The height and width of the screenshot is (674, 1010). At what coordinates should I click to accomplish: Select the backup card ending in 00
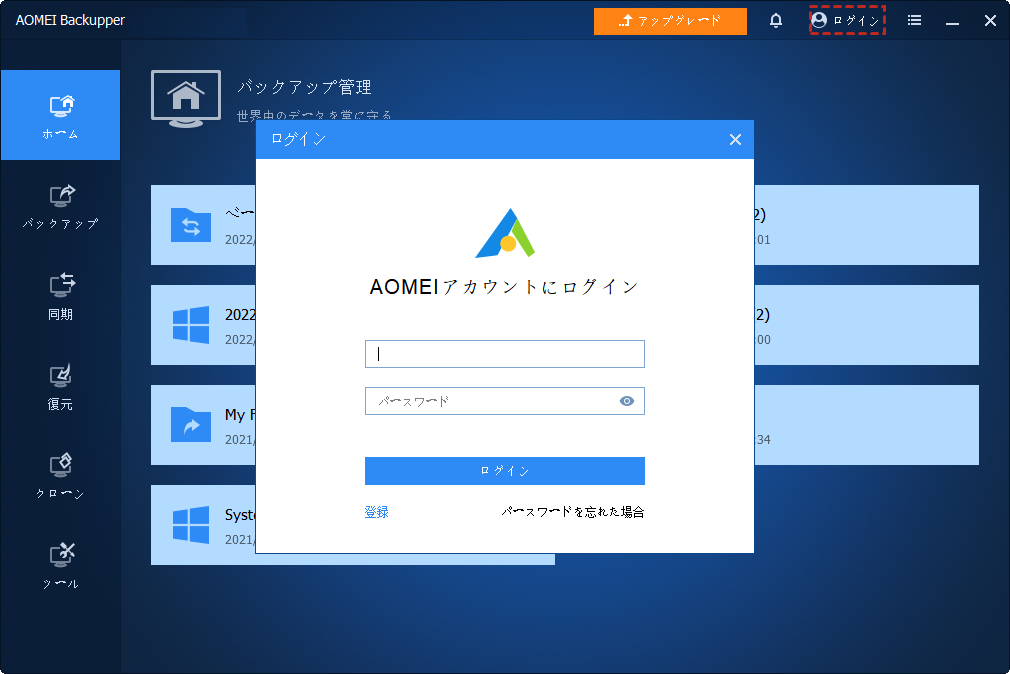866,325
